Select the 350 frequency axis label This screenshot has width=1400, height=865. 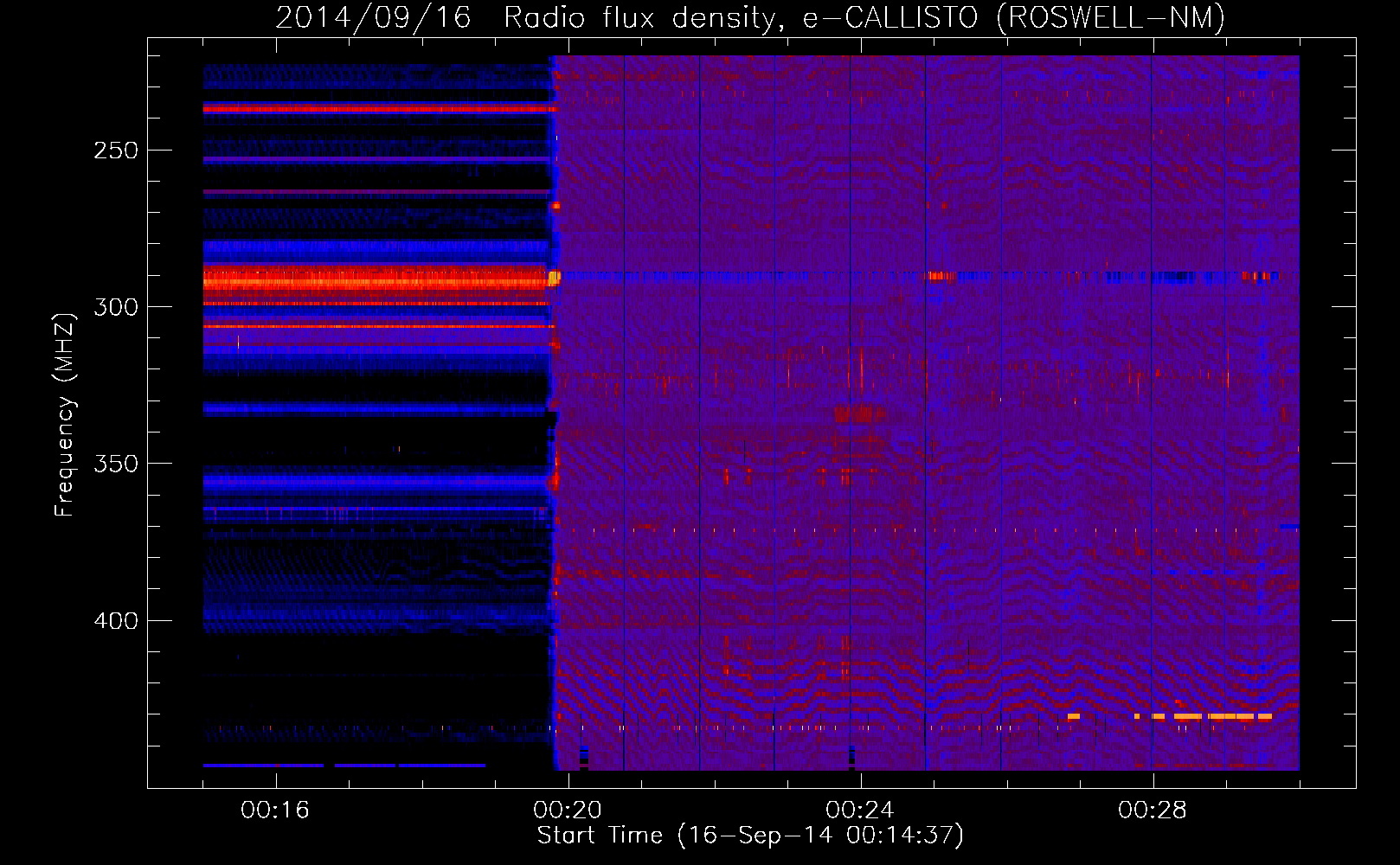pyautogui.click(x=116, y=464)
